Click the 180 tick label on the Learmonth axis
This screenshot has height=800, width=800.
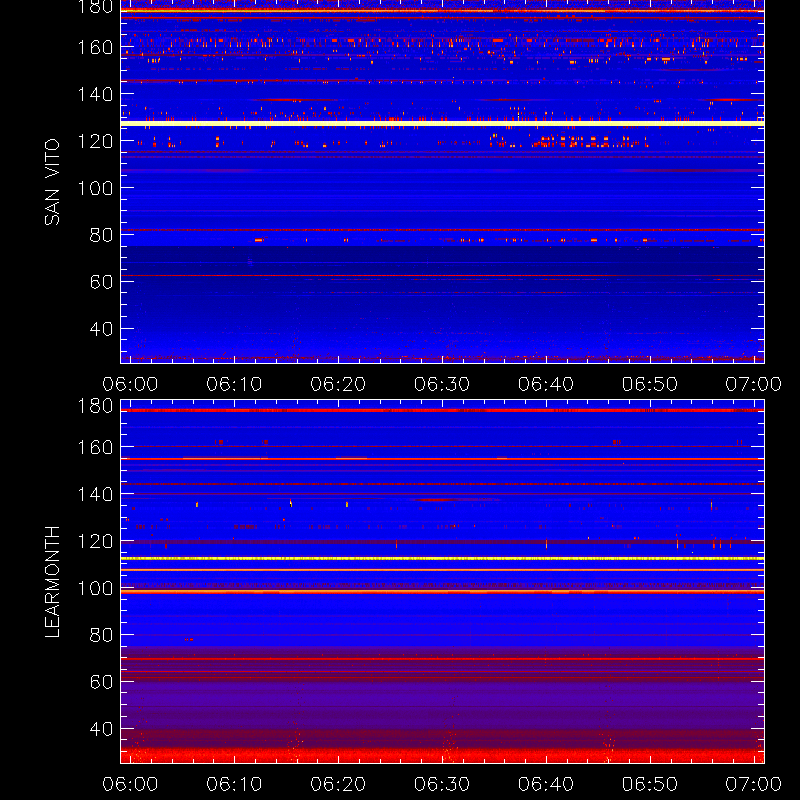click(x=95, y=406)
